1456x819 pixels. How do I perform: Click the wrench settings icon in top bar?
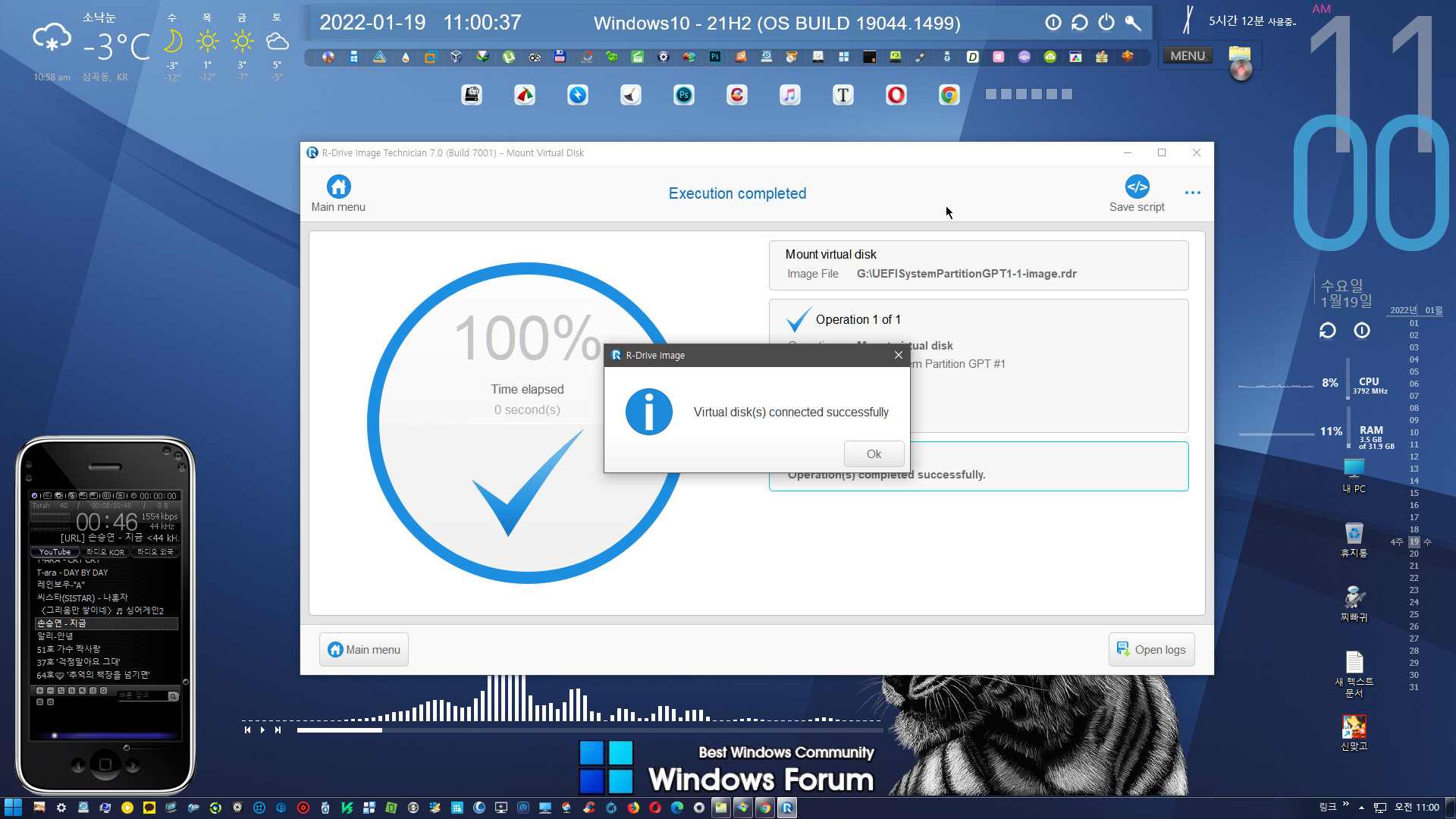click(1133, 23)
